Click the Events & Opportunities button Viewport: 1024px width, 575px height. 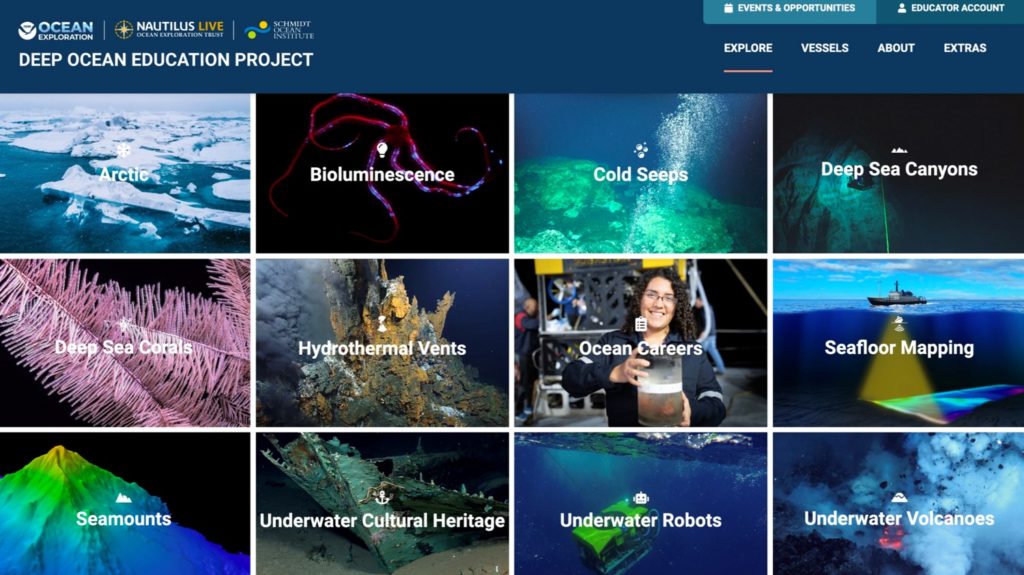(790, 9)
